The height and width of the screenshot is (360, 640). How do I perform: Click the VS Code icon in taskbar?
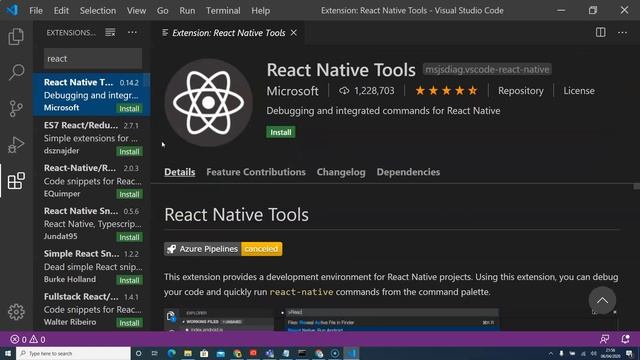coord(351,353)
